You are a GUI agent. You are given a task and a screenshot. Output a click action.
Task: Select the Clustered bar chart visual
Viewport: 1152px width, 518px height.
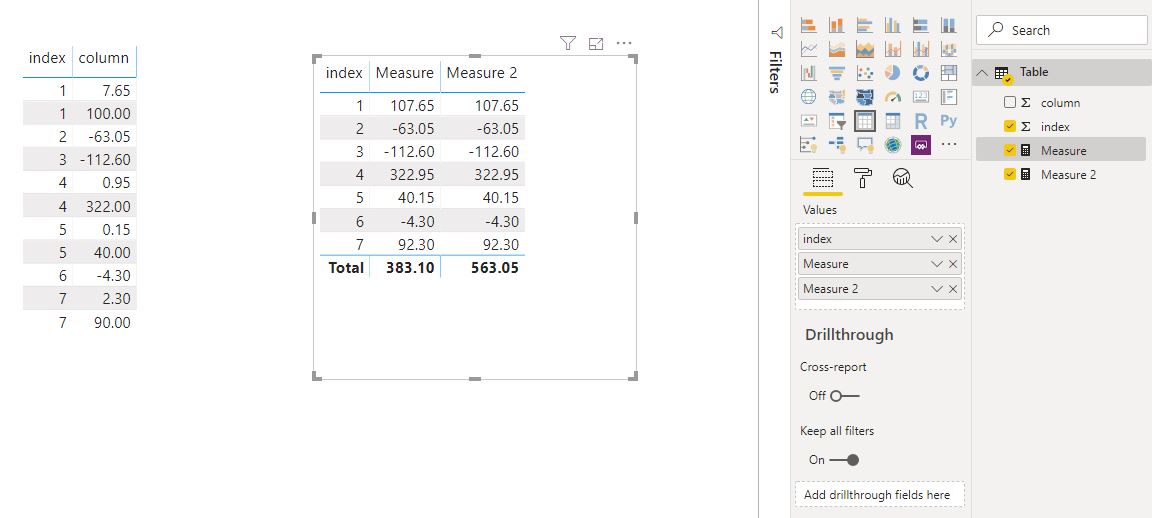865,26
